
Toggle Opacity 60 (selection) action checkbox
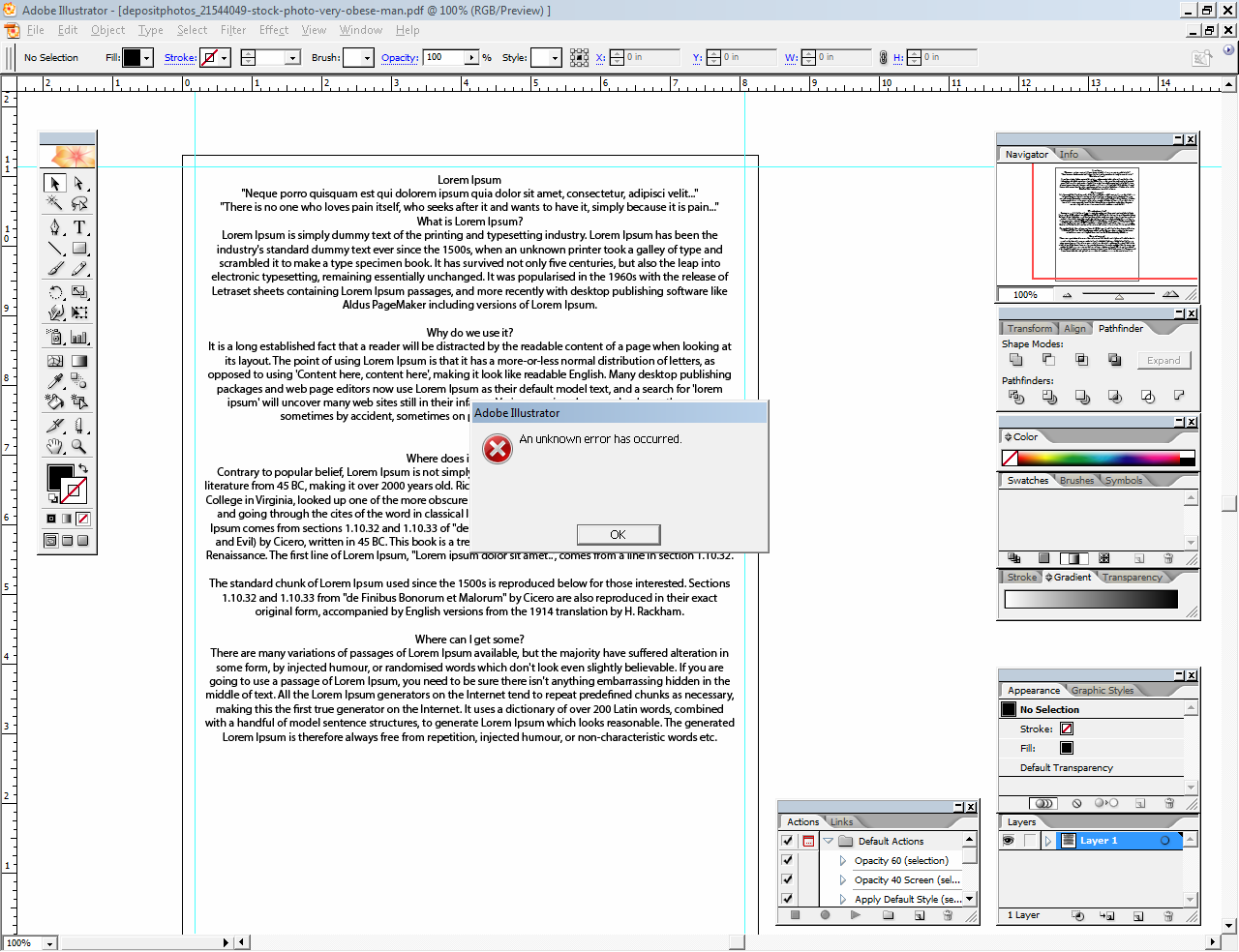787,860
